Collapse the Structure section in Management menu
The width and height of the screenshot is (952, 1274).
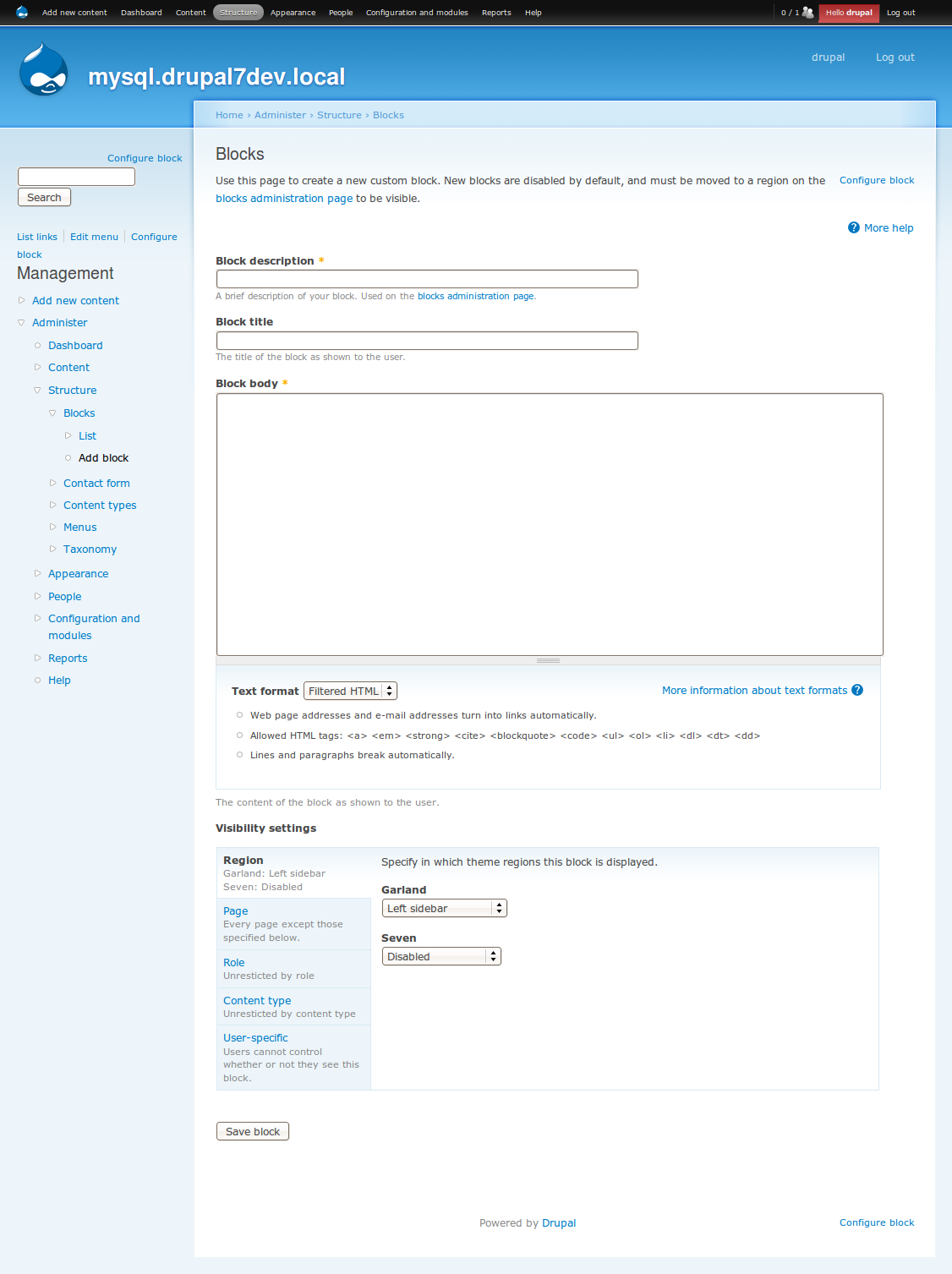[x=37, y=390]
